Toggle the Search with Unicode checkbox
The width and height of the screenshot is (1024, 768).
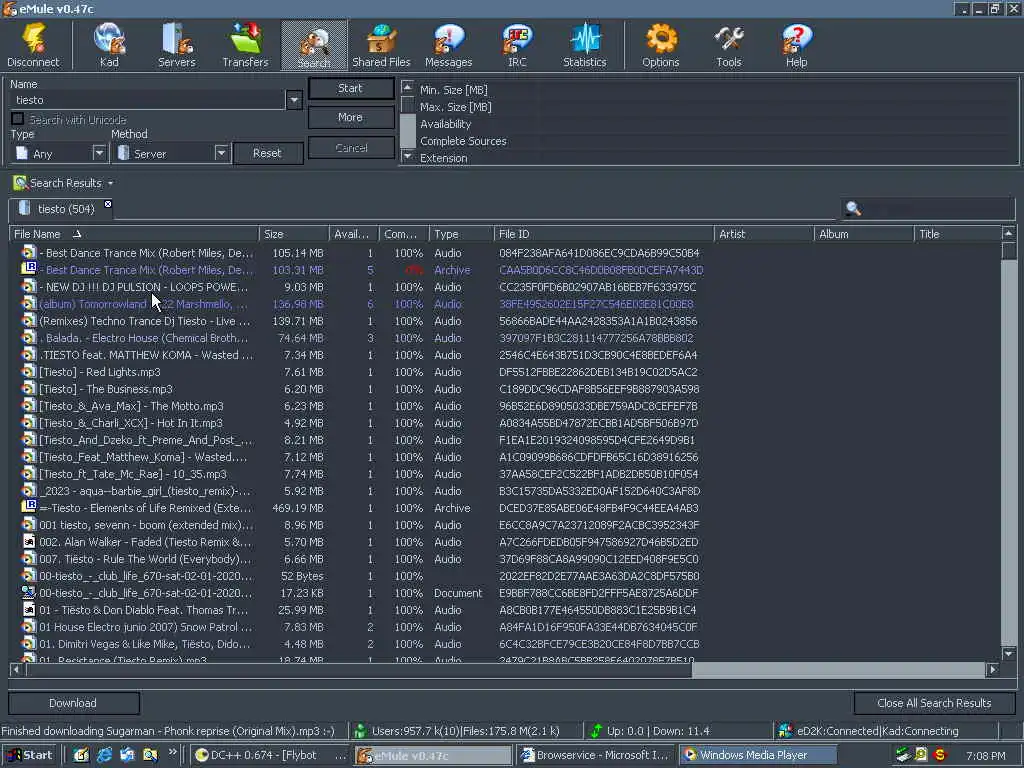point(18,119)
